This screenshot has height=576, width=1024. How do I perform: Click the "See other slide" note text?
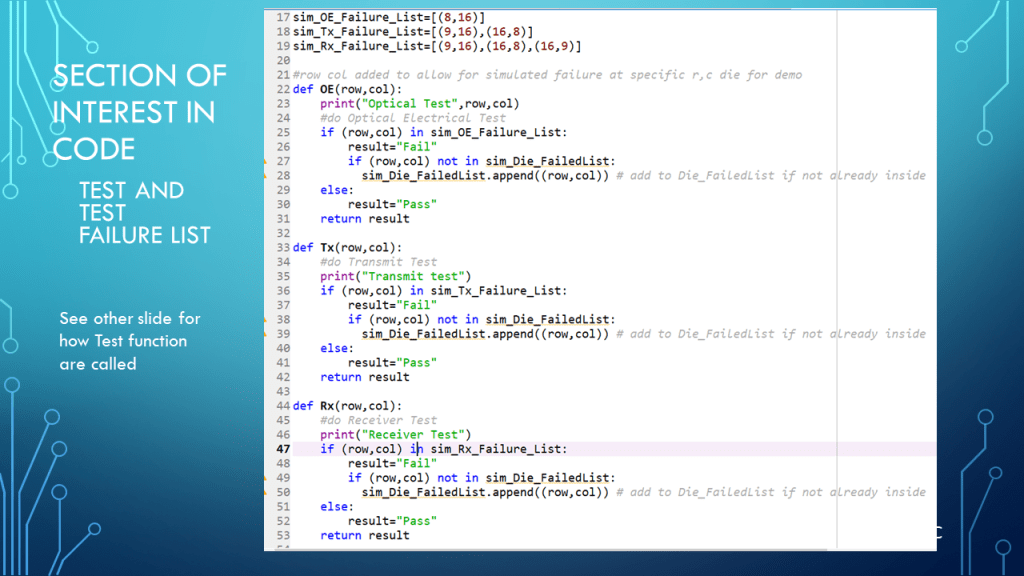[128, 341]
